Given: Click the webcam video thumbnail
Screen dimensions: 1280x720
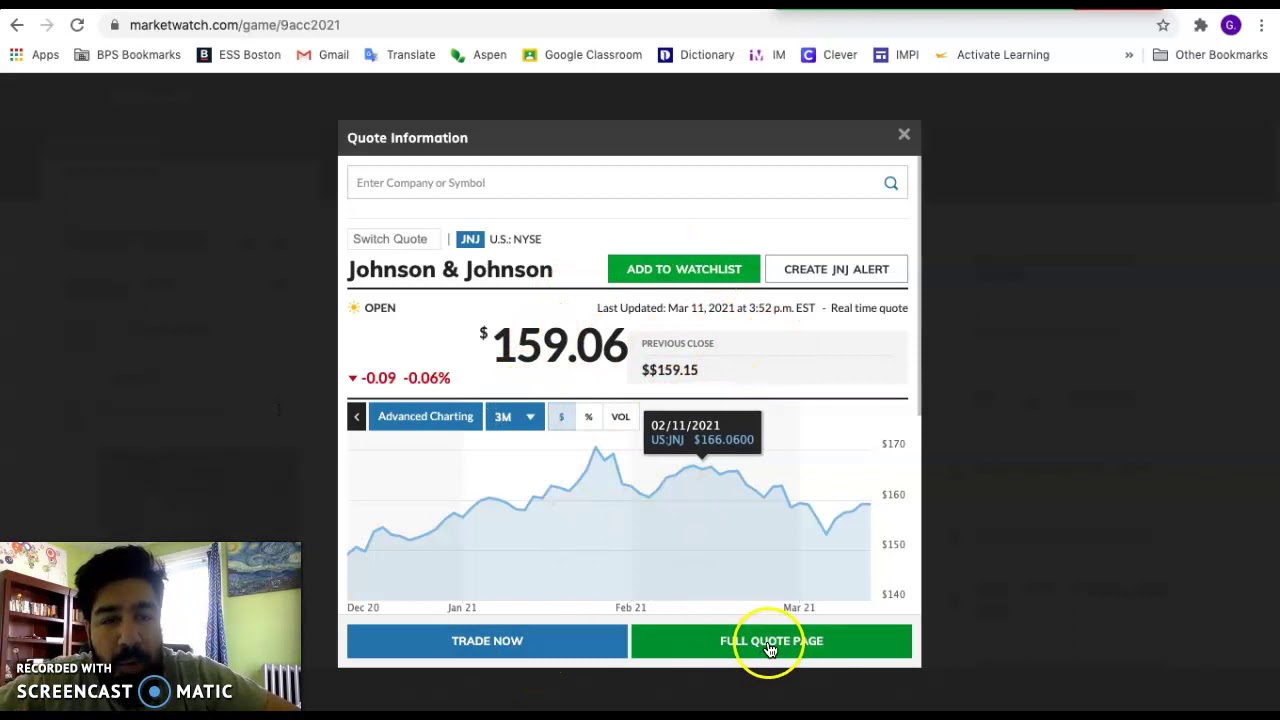Looking at the screenshot, I should (150, 626).
